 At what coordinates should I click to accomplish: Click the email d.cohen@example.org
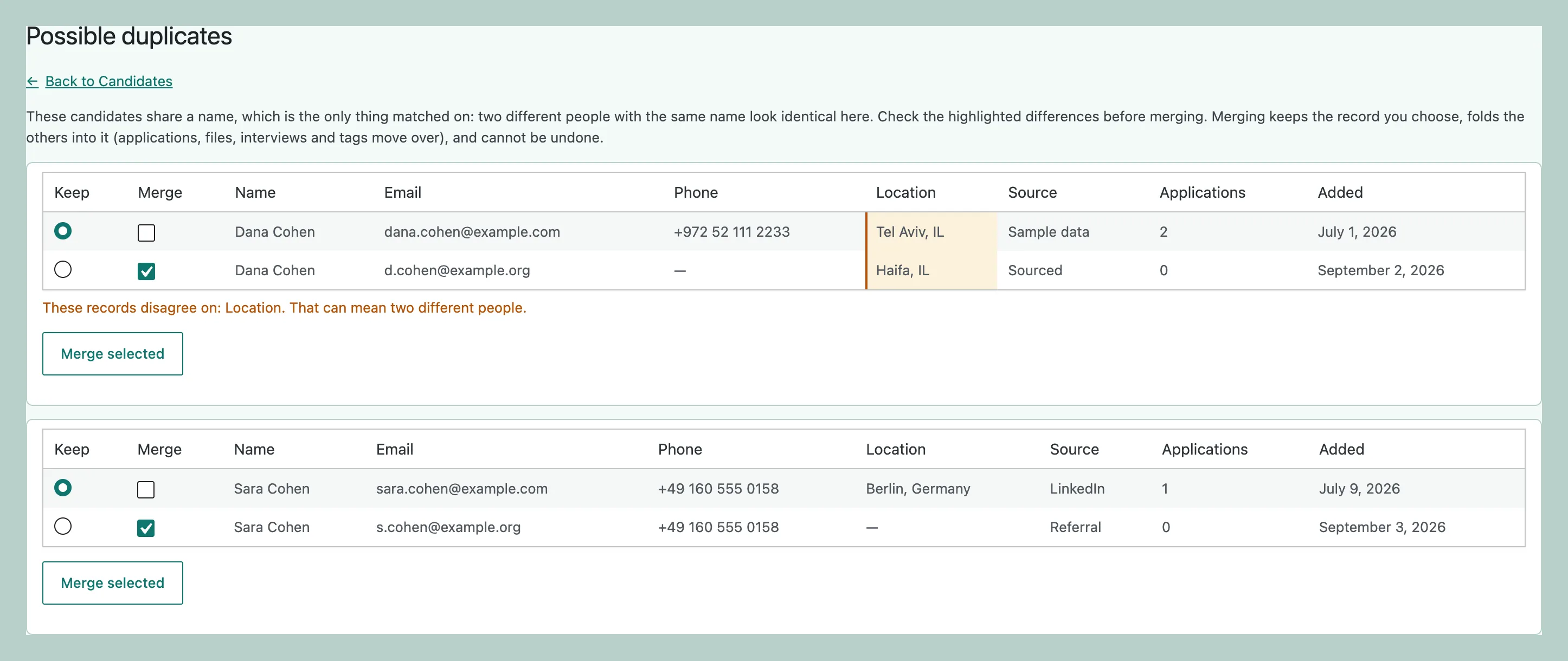click(457, 270)
